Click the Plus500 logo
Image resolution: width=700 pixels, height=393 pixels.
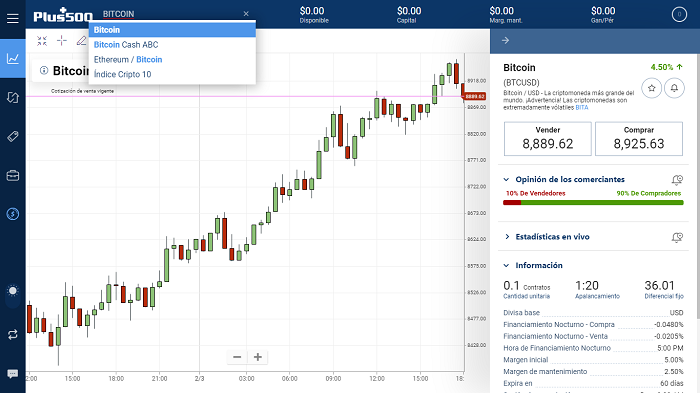[63, 16]
